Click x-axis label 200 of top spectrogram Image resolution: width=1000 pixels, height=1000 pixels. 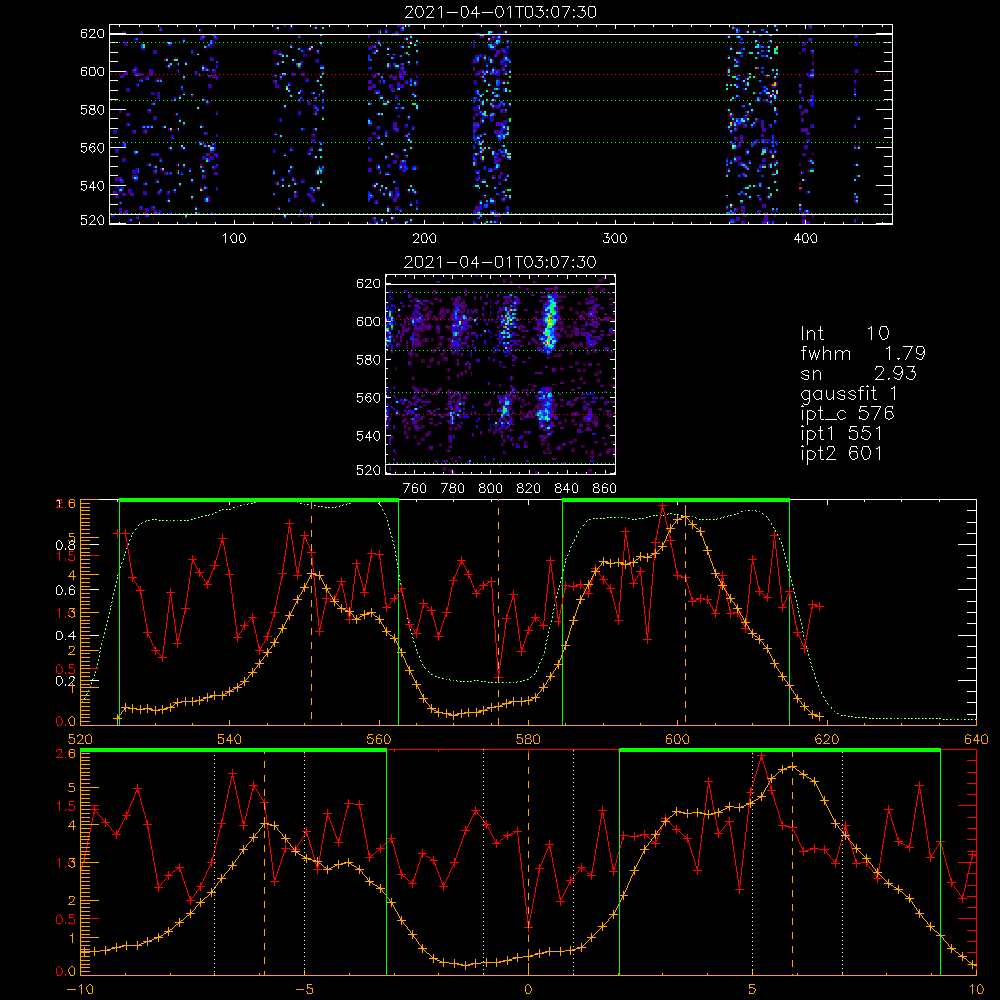(424, 239)
